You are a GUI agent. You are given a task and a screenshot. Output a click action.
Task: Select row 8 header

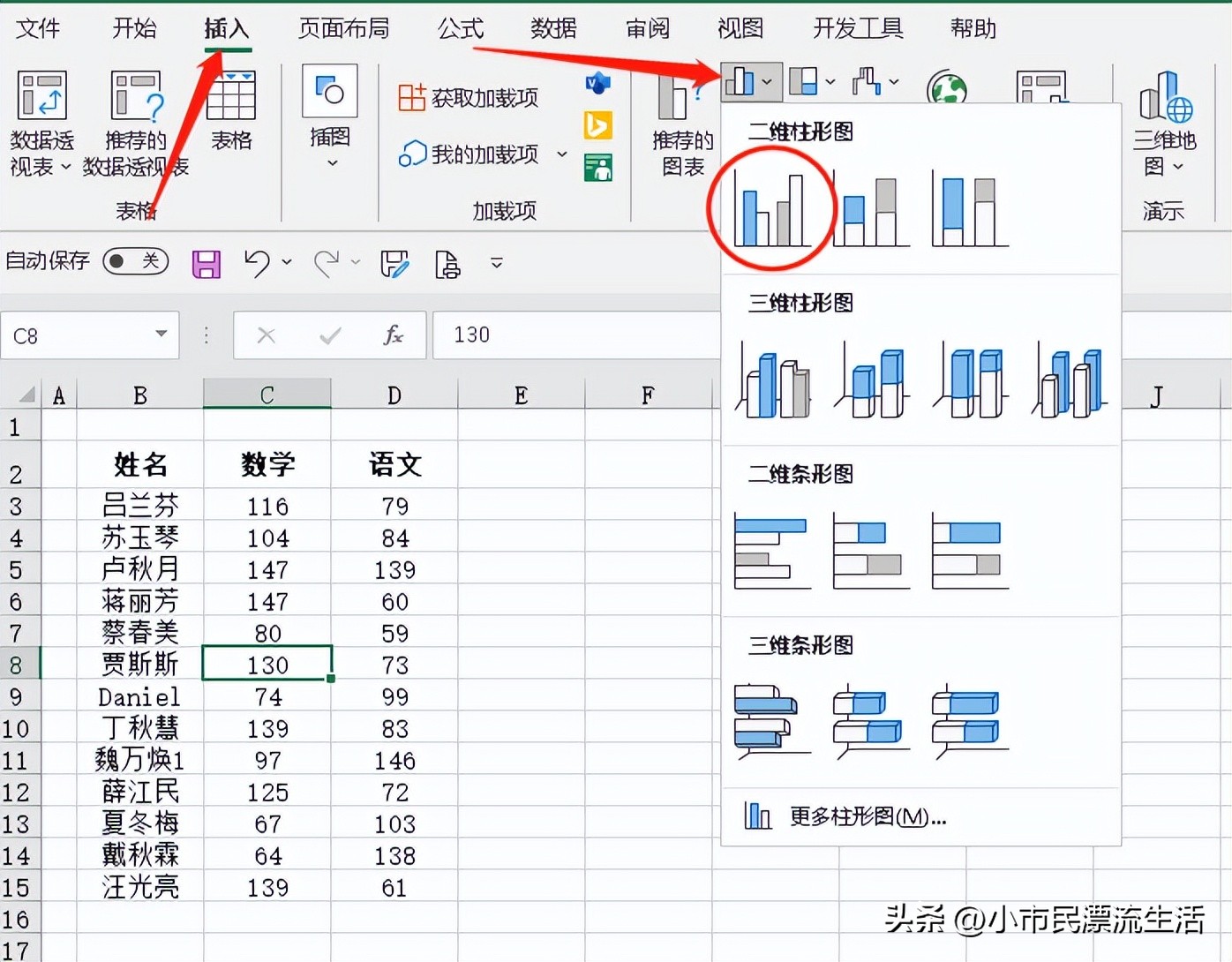pyautogui.click(x=19, y=664)
